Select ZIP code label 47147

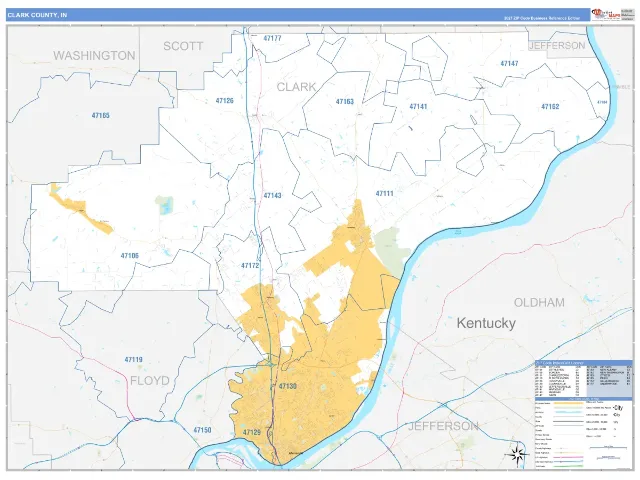(509, 63)
